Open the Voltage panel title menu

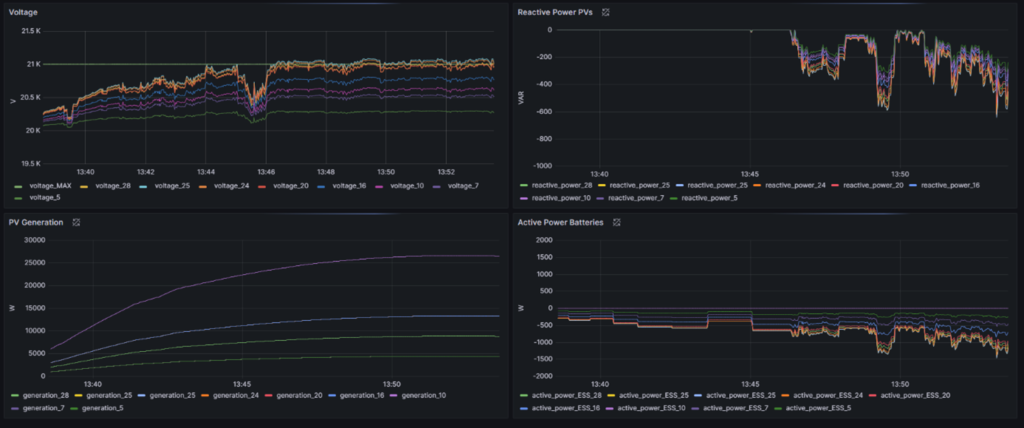click(24, 12)
